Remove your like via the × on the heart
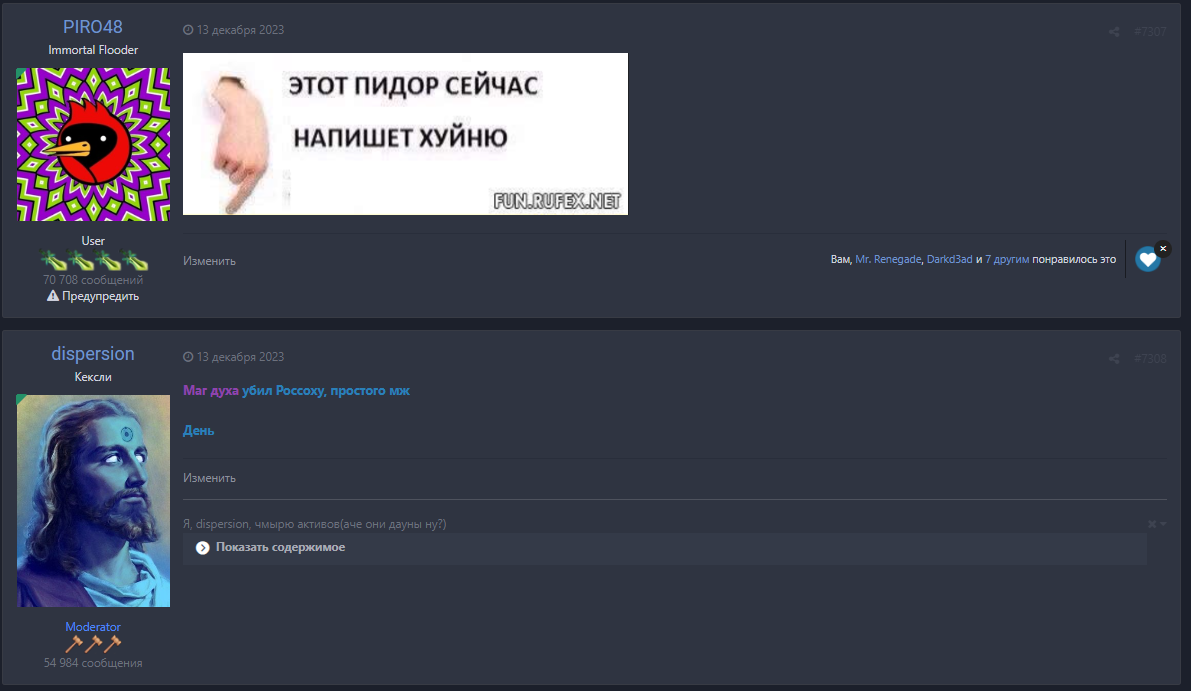 pos(1163,247)
